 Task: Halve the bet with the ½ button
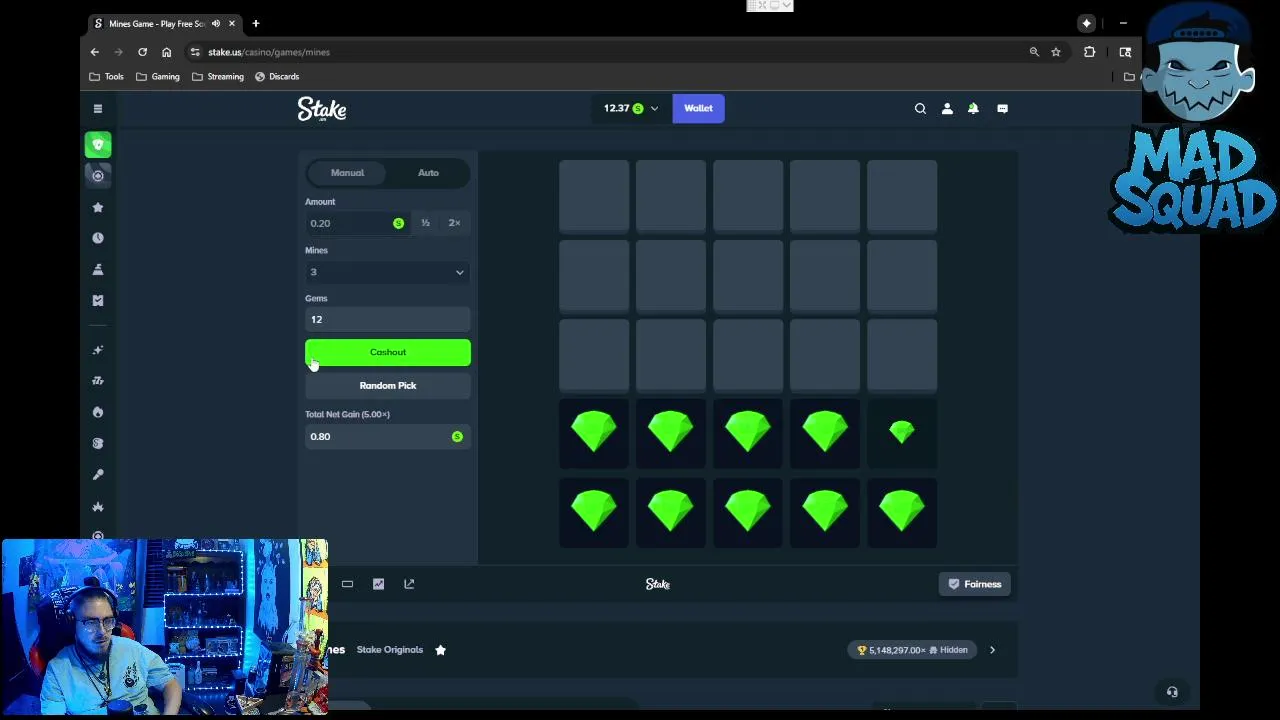425,223
